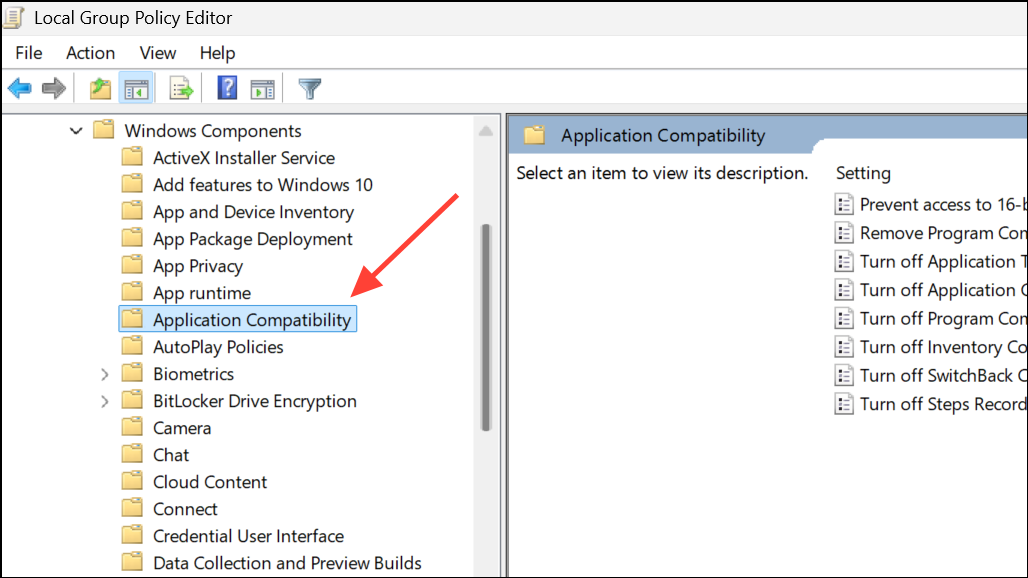This screenshot has width=1028, height=578.
Task: Expand the Biometrics tree node
Action: (x=105, y=373)
